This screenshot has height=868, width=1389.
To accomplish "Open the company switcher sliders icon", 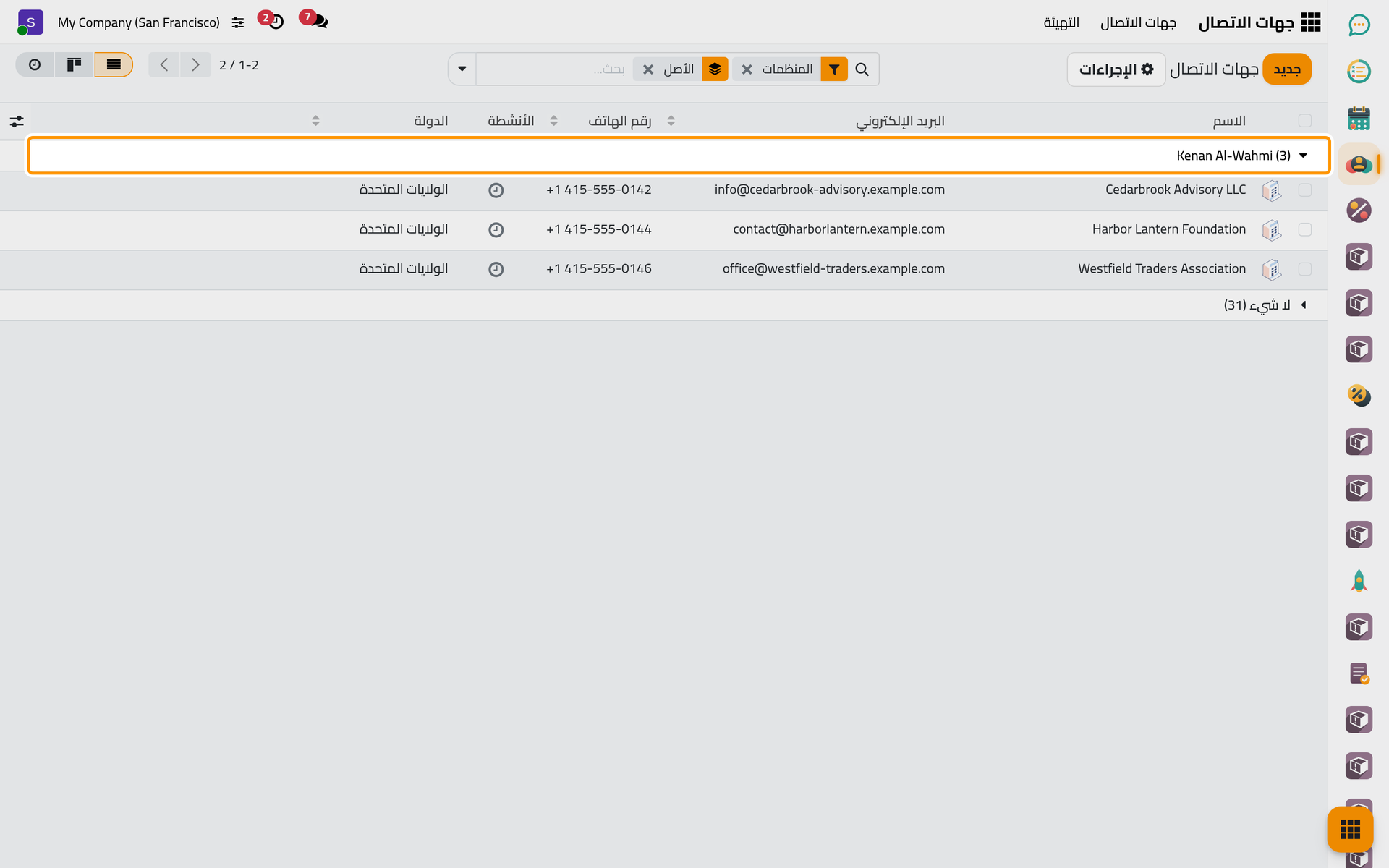I will point(238,23).
